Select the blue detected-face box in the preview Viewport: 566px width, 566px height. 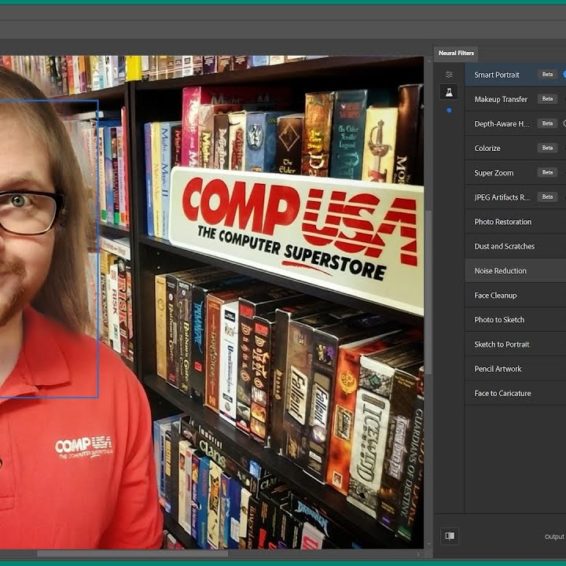pyautogui.click(x=49, y=249)
